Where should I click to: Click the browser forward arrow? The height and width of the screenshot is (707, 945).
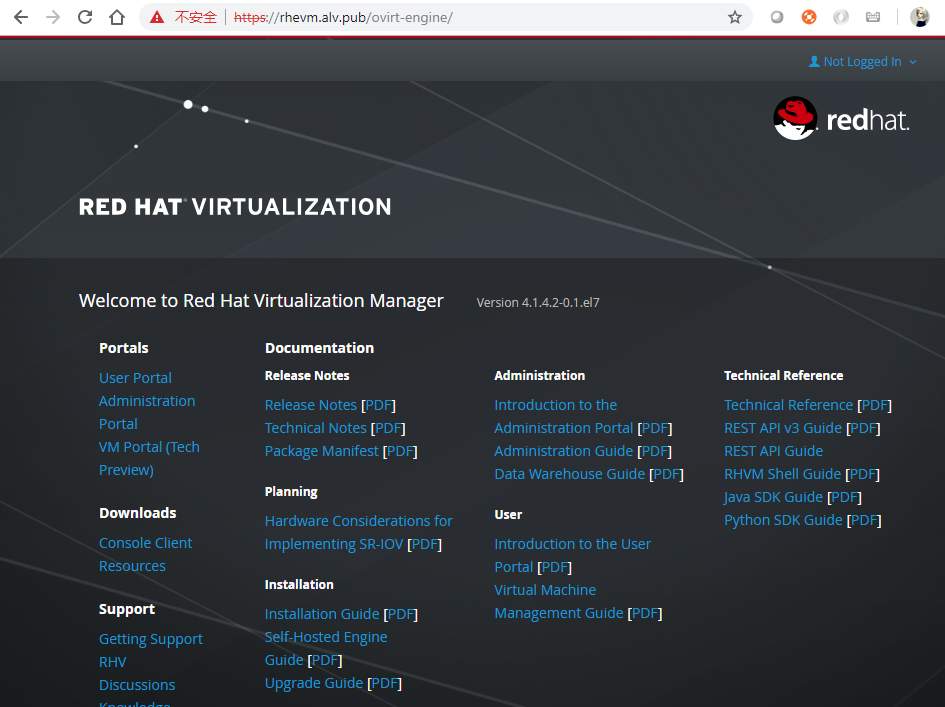pyautogui.click(x=53, y=17)
